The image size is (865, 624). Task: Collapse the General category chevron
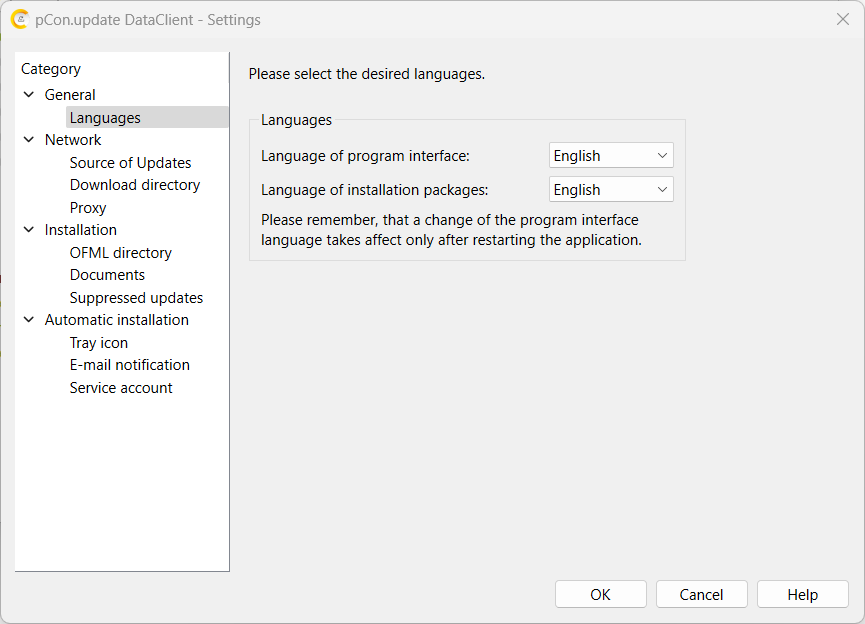tap(29, 95)
